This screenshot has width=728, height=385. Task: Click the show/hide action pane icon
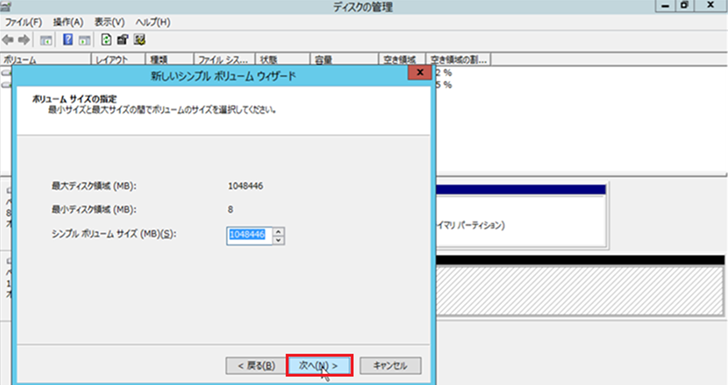[x=84, y=40]
